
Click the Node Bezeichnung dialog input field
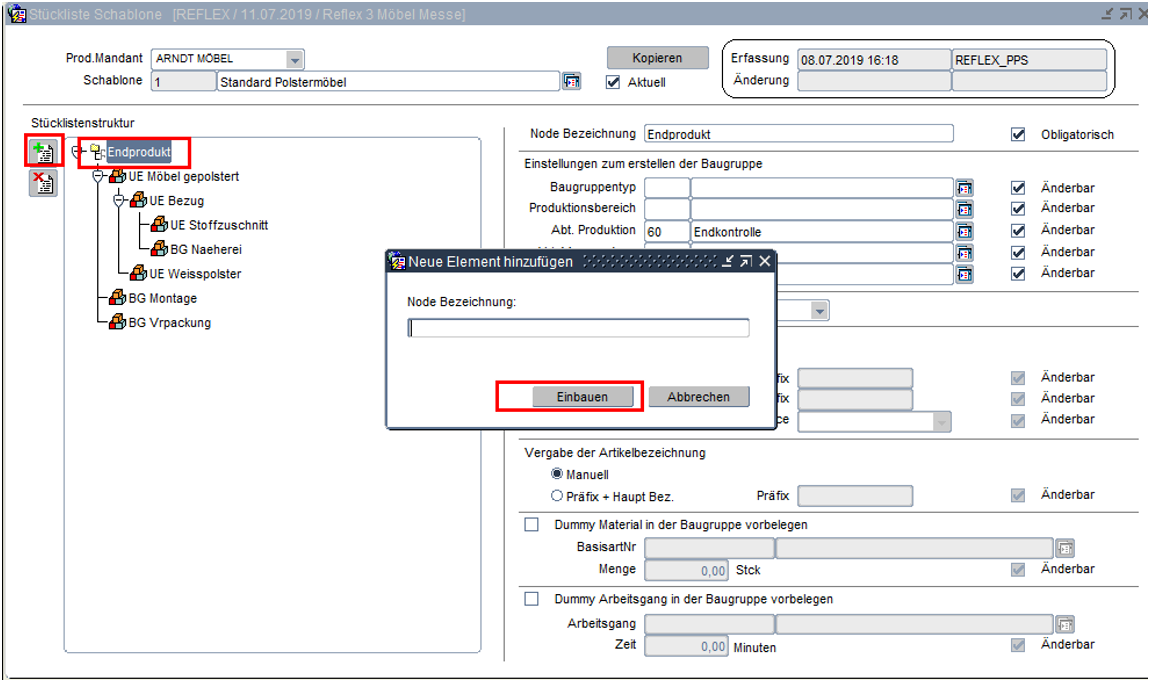click(578, 328)
